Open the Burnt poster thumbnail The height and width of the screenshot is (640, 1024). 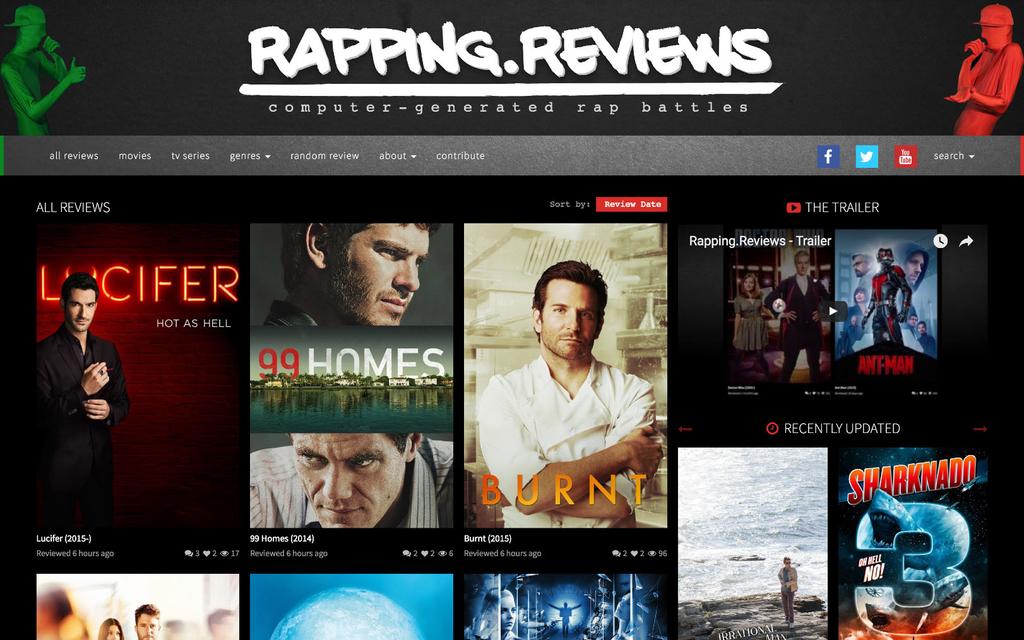[x=566, y=376]
